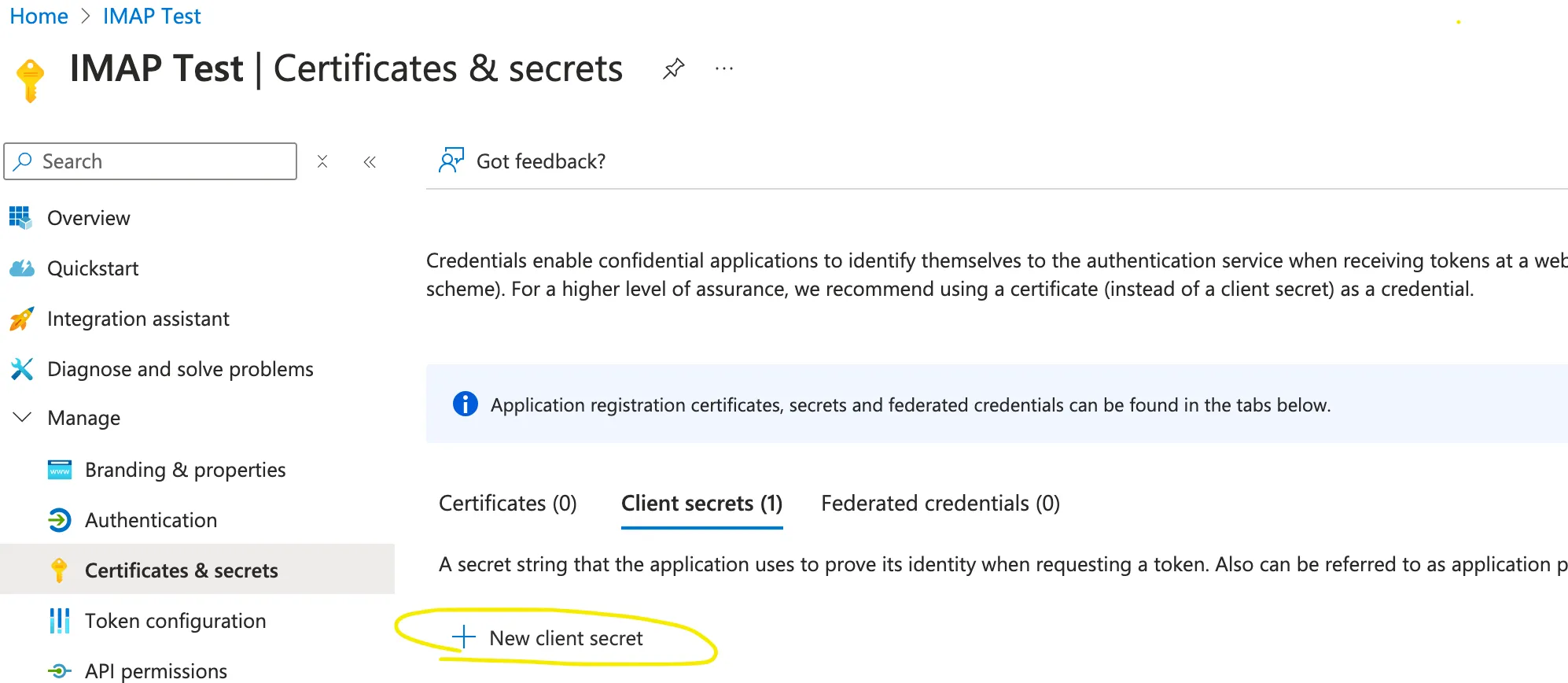Click the Diagnose and solve problems icon

click(x=22, y=368)
